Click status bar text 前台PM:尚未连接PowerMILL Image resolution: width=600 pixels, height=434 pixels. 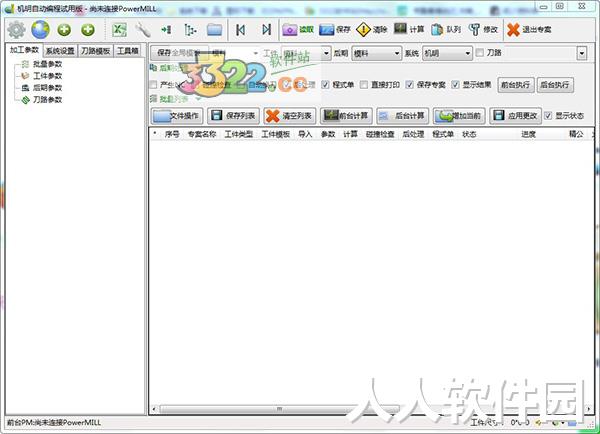click(54, 423)
